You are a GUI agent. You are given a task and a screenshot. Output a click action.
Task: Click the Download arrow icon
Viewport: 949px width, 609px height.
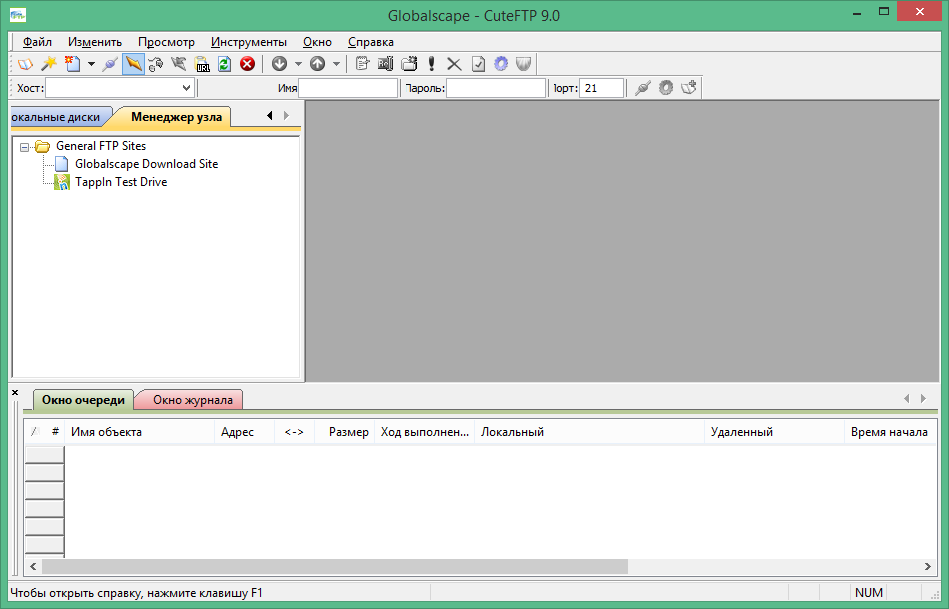[279, 64]
